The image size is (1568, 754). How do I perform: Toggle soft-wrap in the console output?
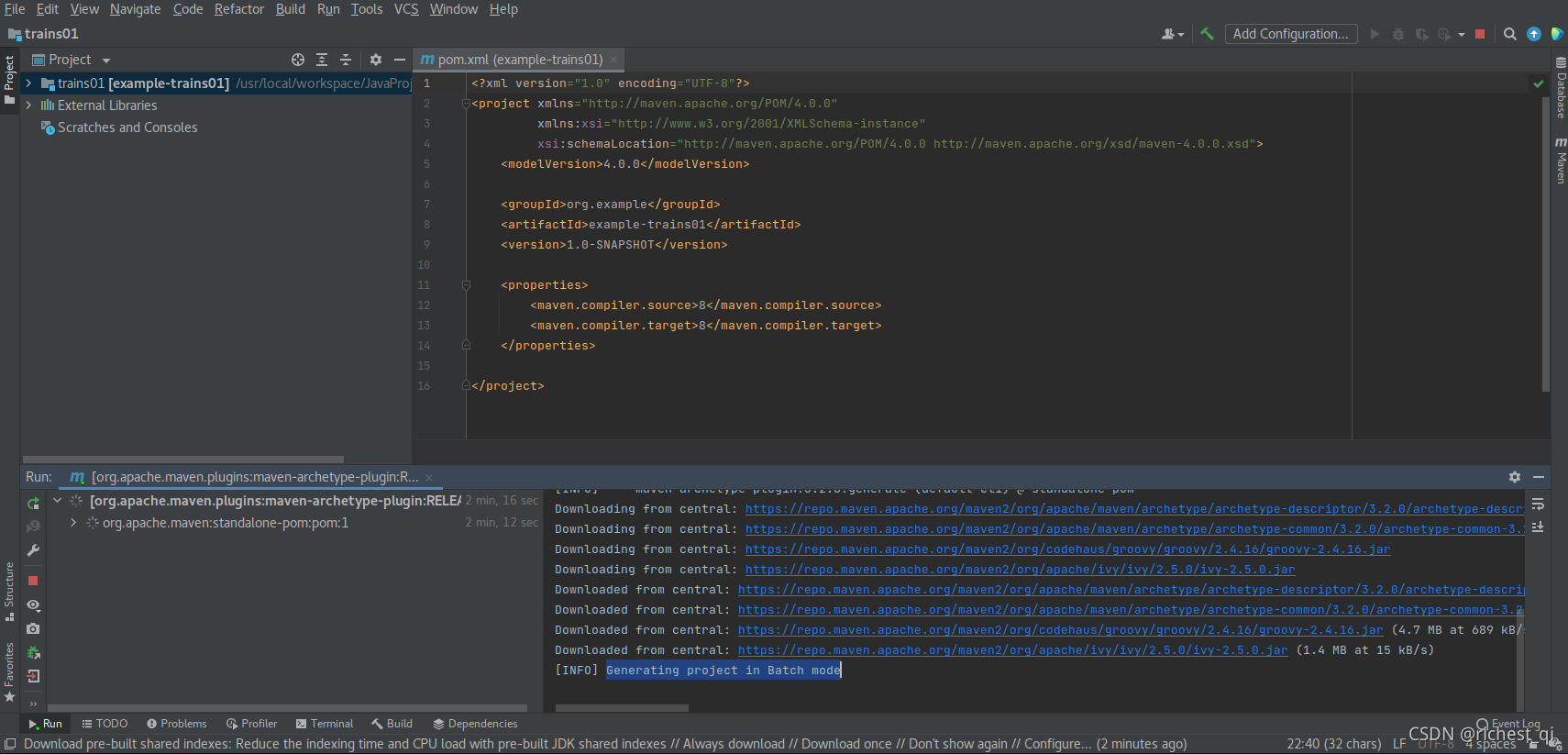(1538, 505)
